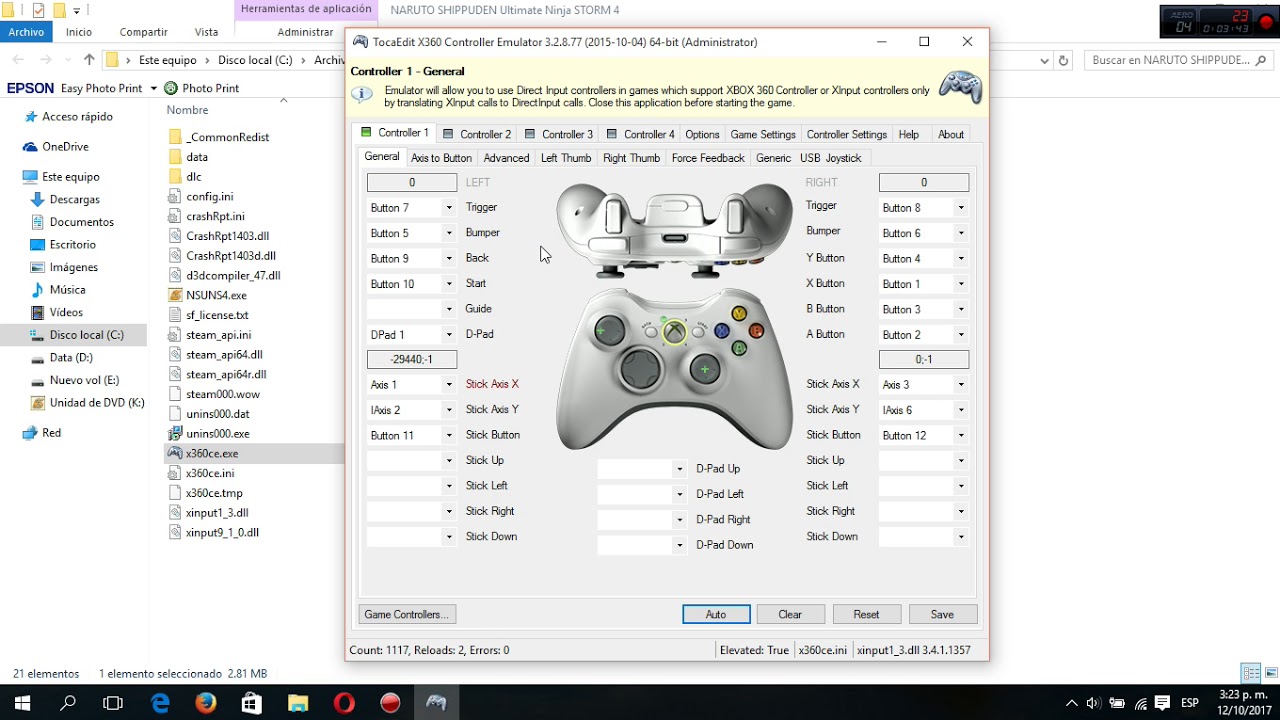Open File Explorer from the taskbar
The width and height of the screenshot is (1280, 720).
click(298, 703)
